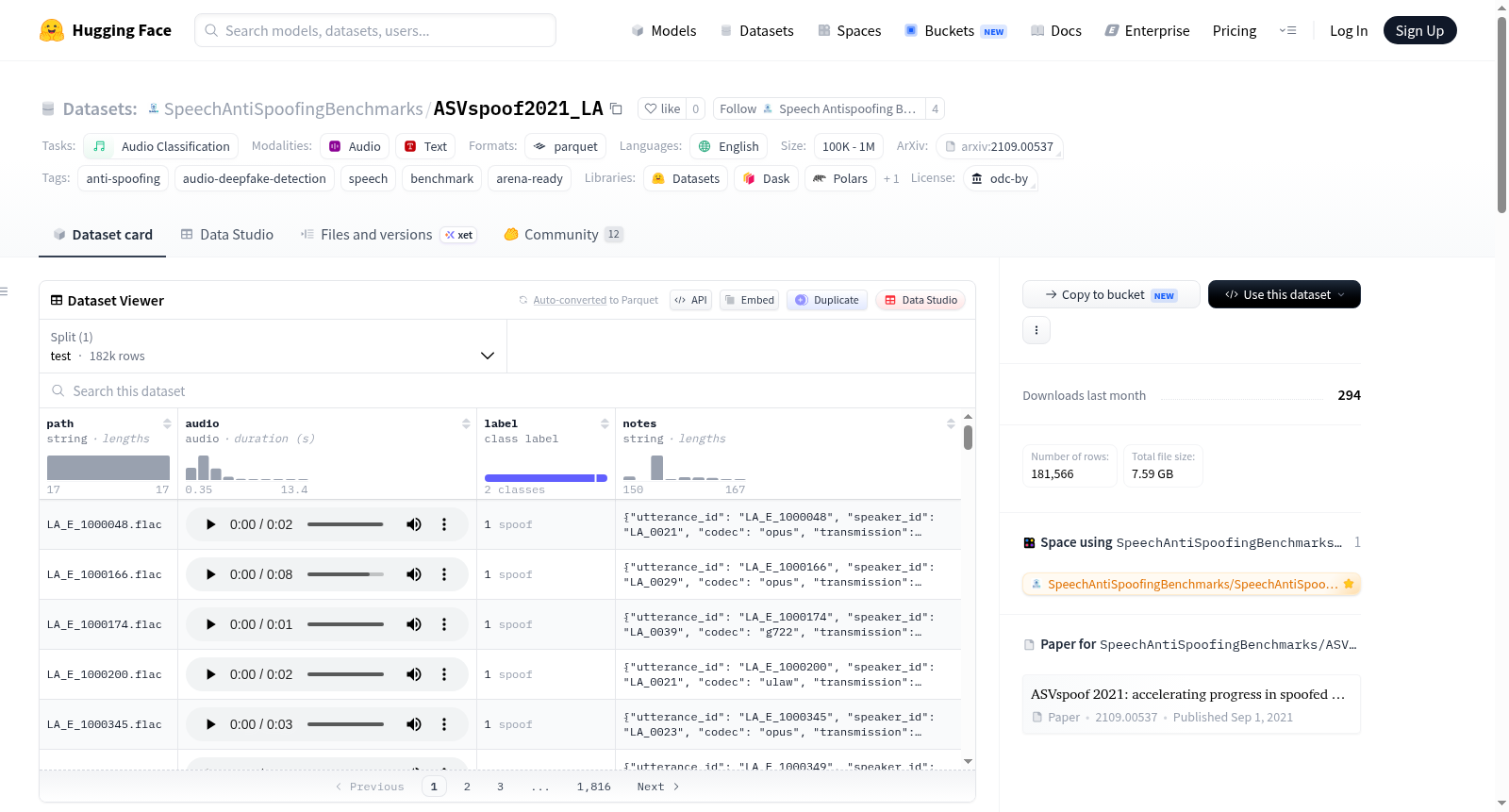Mute the LA_E_1000048.flac audio player
This screenshot has width=1509, height=812.
pyautogui.click(x=414, y=524)
